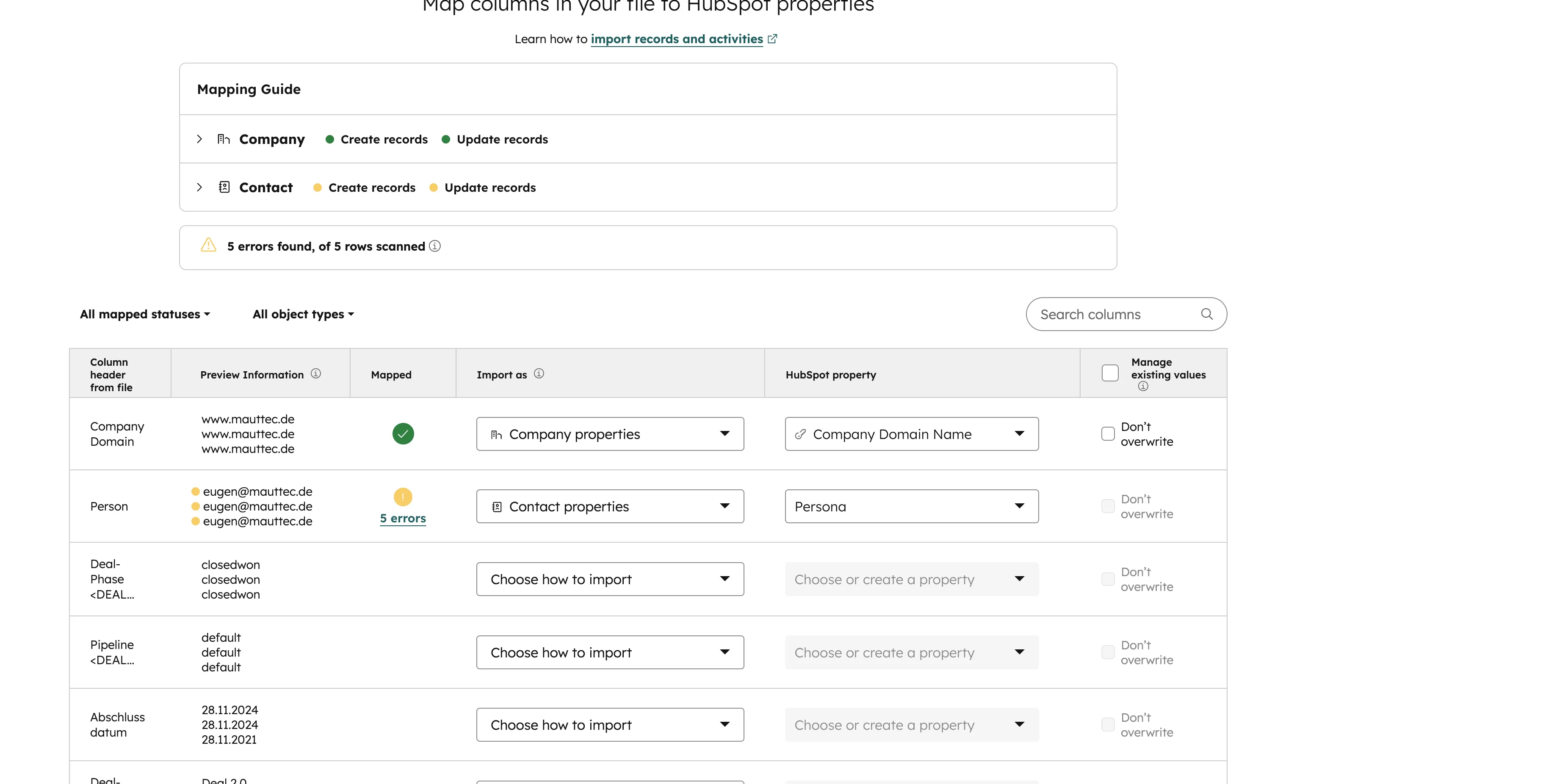This screenshot has height=784, width=1565.
Task: Click the info icon beside 'Preview Information'
Action: (316, 373)
